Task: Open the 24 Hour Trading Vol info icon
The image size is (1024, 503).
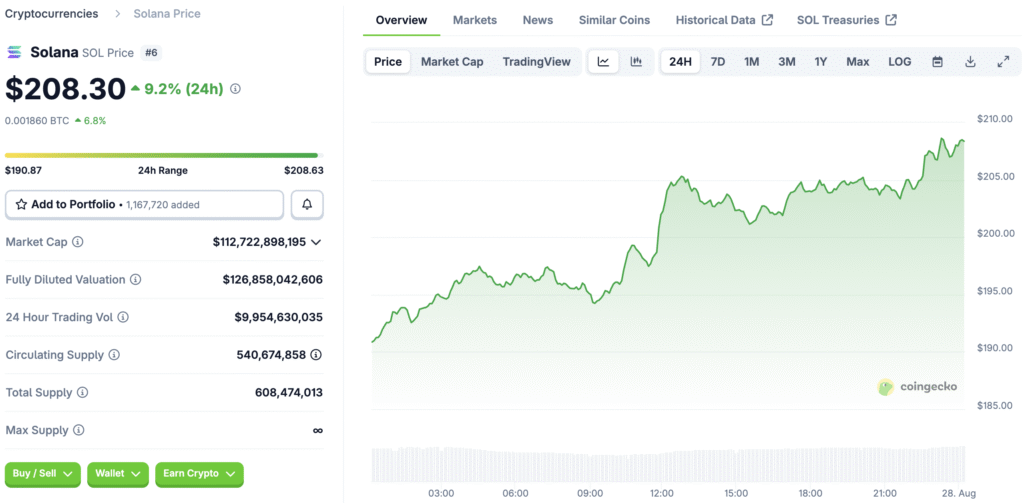Action: pos(123,317)
